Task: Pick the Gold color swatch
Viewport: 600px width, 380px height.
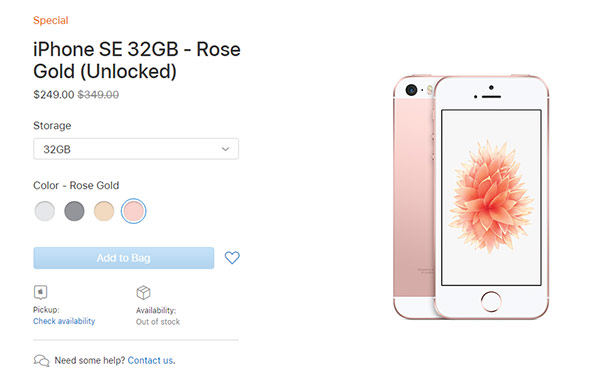Action: 104,211
